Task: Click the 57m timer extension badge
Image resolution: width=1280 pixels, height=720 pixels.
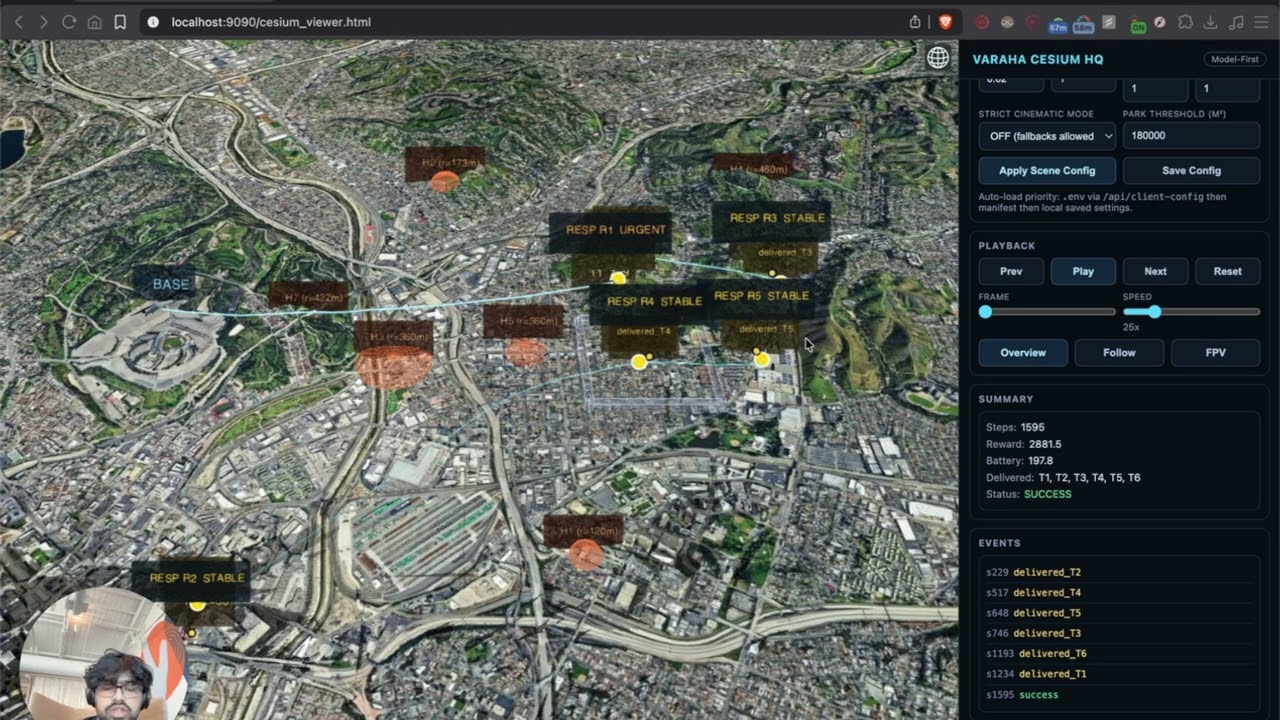Action: tap(1058, 22)
